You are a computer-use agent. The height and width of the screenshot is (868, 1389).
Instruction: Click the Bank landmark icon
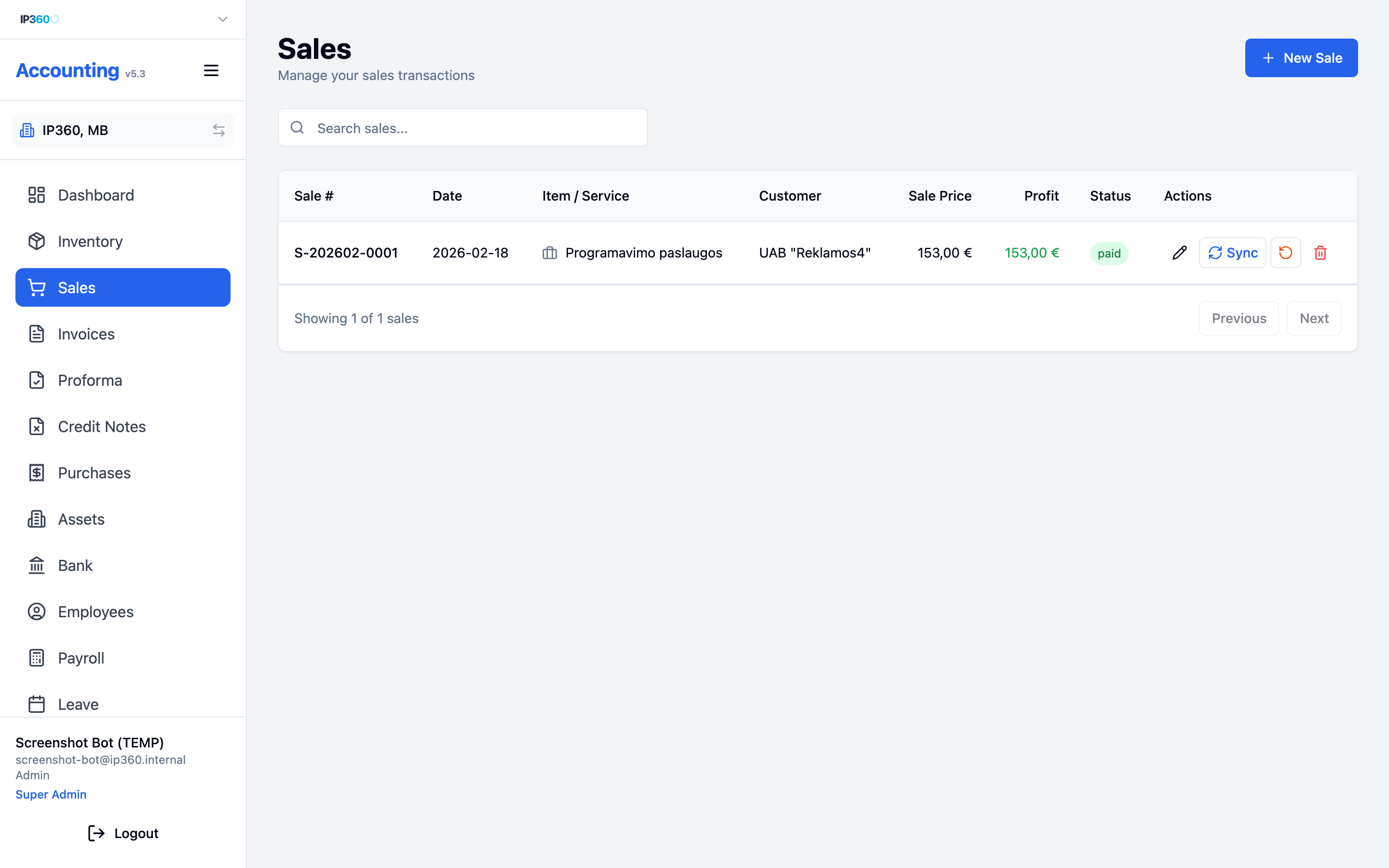click(x=37, y=566)
